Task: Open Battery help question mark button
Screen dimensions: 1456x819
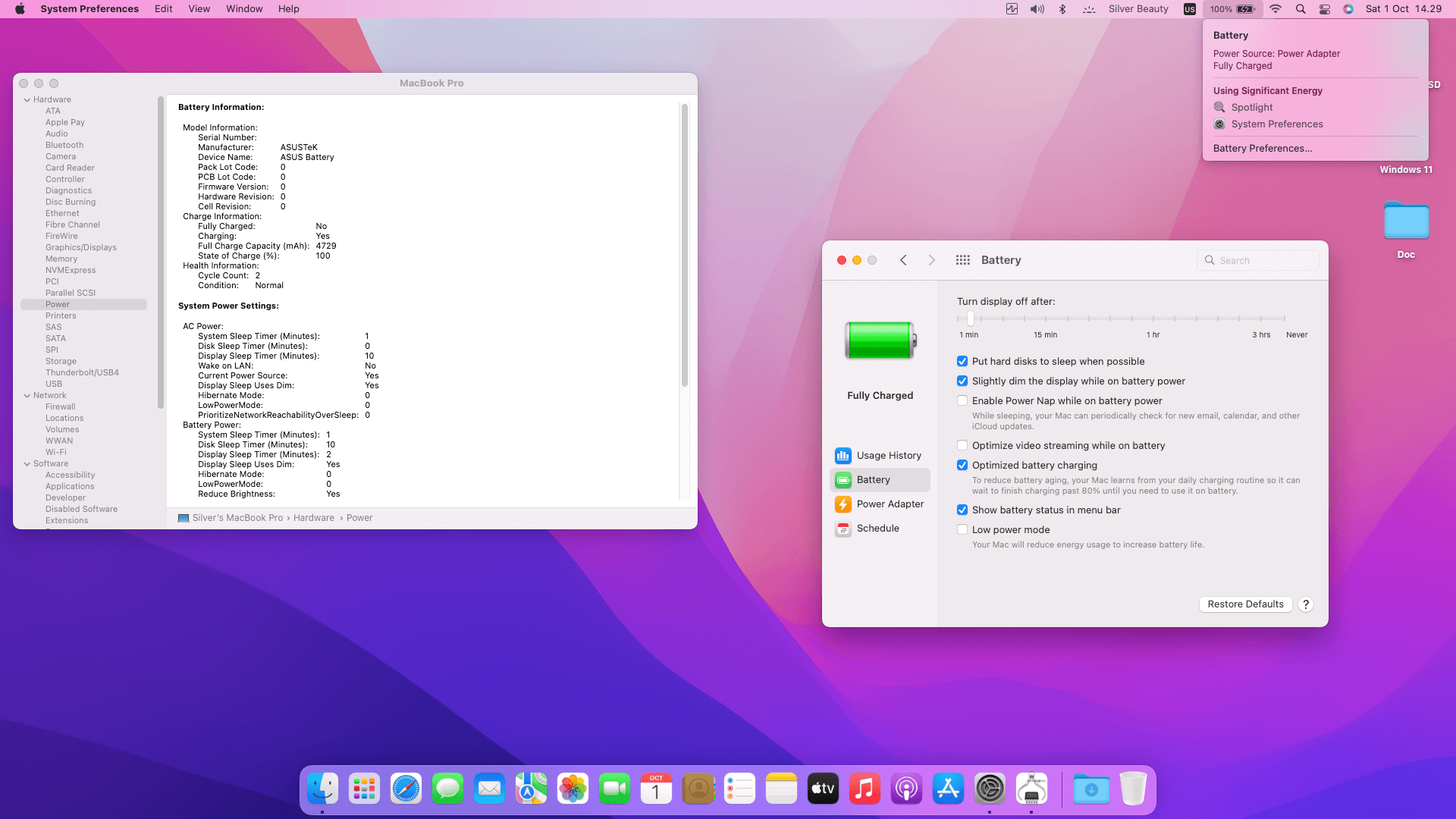Action: [1306, 604]
